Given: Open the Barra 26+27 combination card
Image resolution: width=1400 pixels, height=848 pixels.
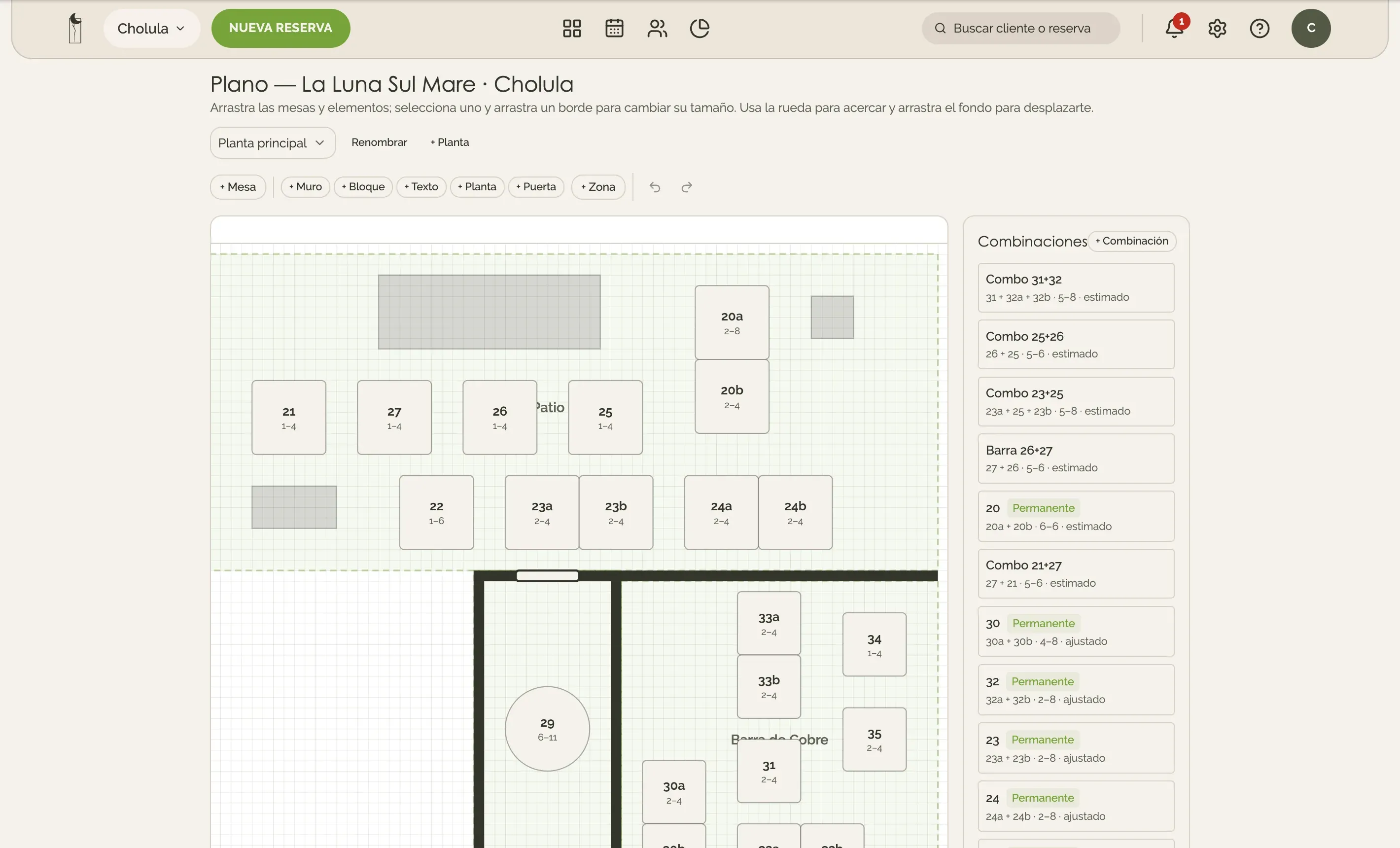Looking at the screenshot, I should [x=1076, y=459].
